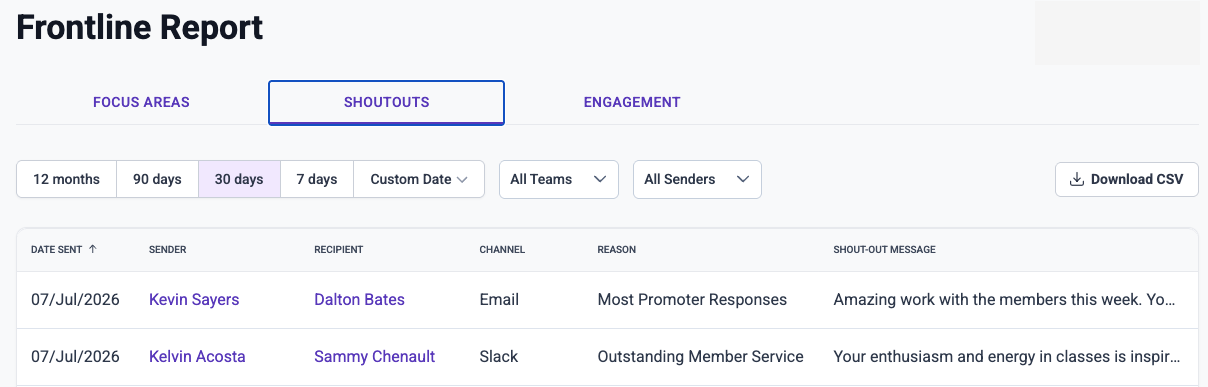Viewport: 1208px width, 387px height.
Task: Click the Sender column header
Action: click(168, 250)
